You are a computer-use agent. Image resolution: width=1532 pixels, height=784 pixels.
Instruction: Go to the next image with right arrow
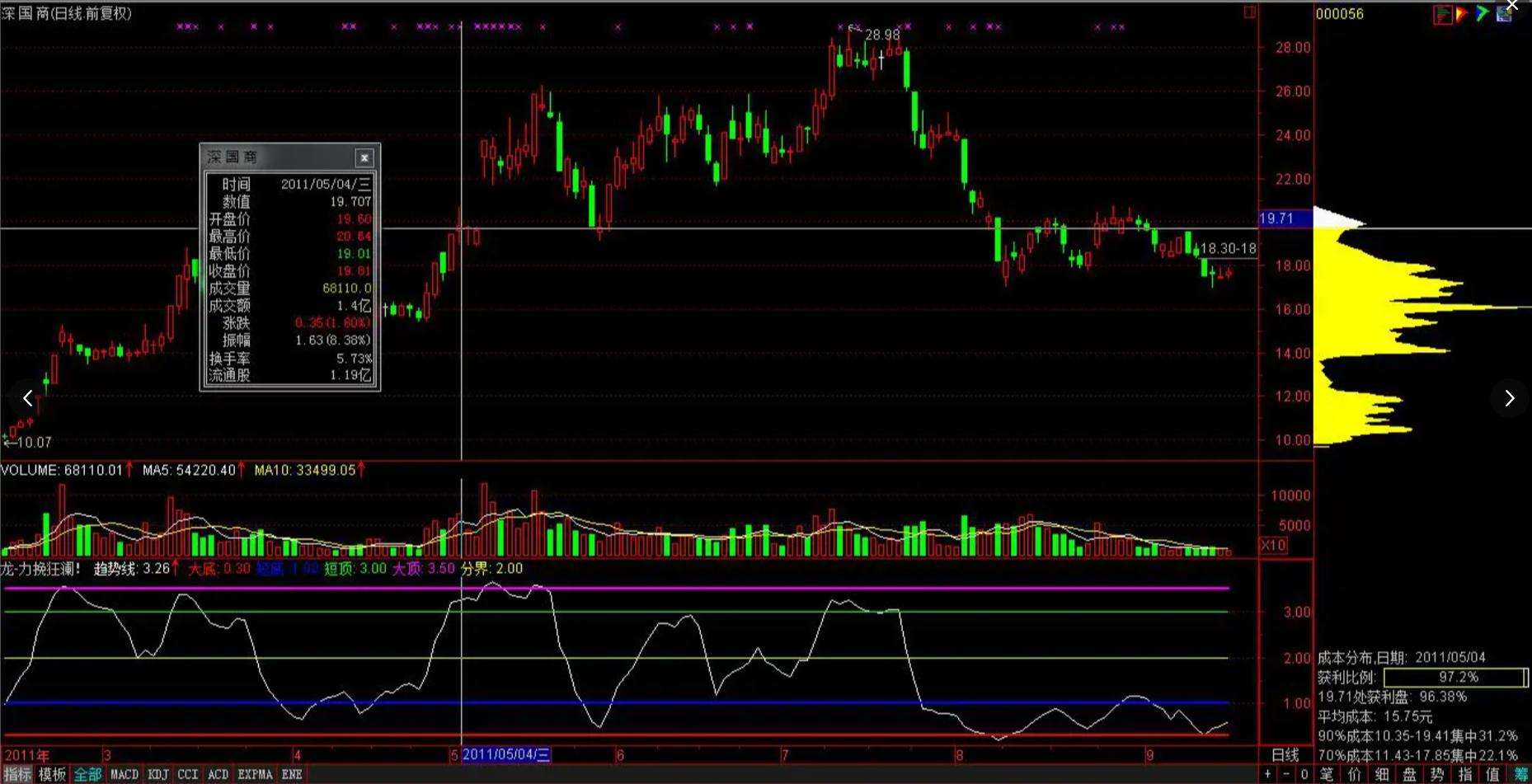click(x=1509, y=399)
